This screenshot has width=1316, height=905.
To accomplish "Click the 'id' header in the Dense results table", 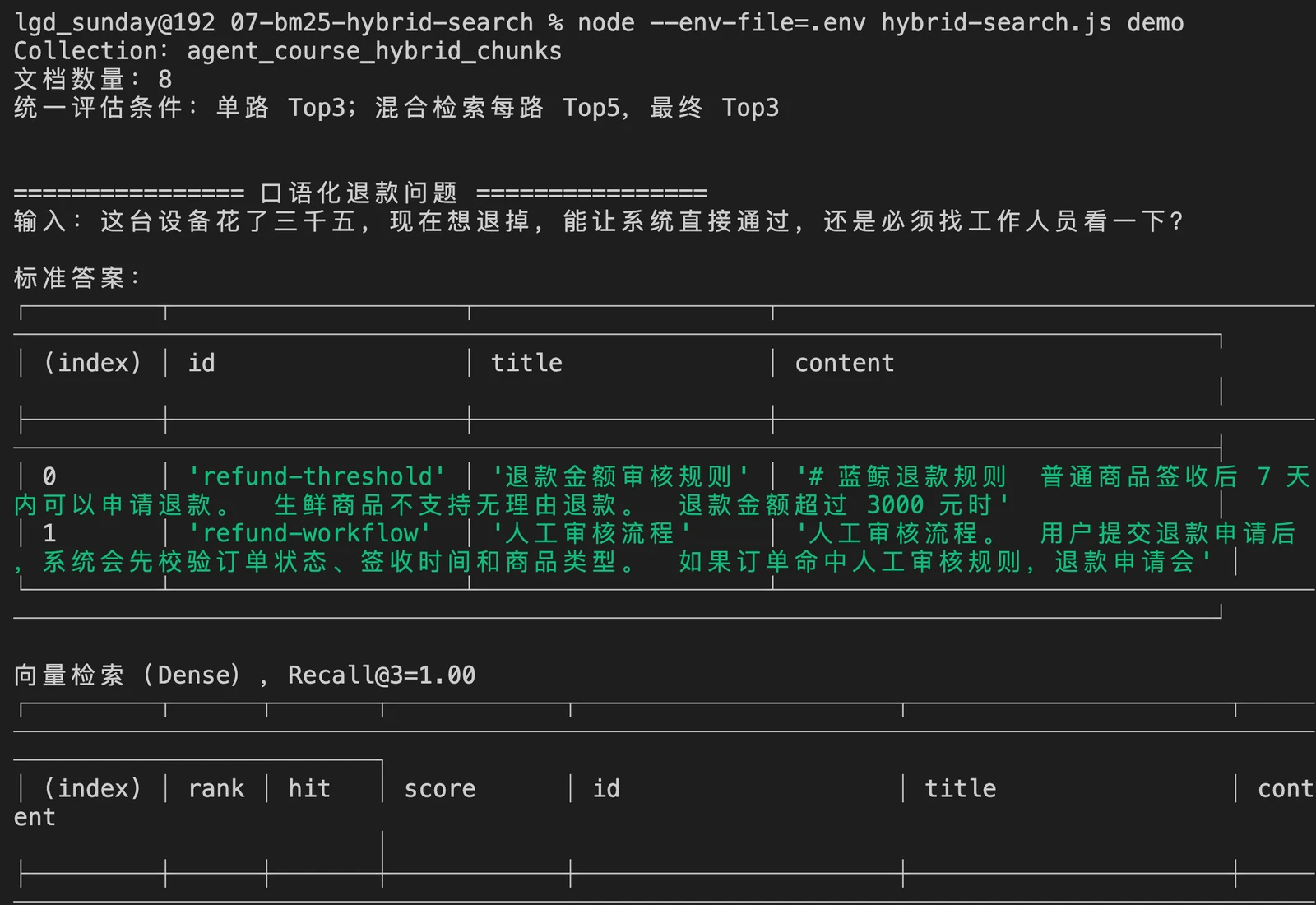I will pyautogui.click(x=606, y=789).
